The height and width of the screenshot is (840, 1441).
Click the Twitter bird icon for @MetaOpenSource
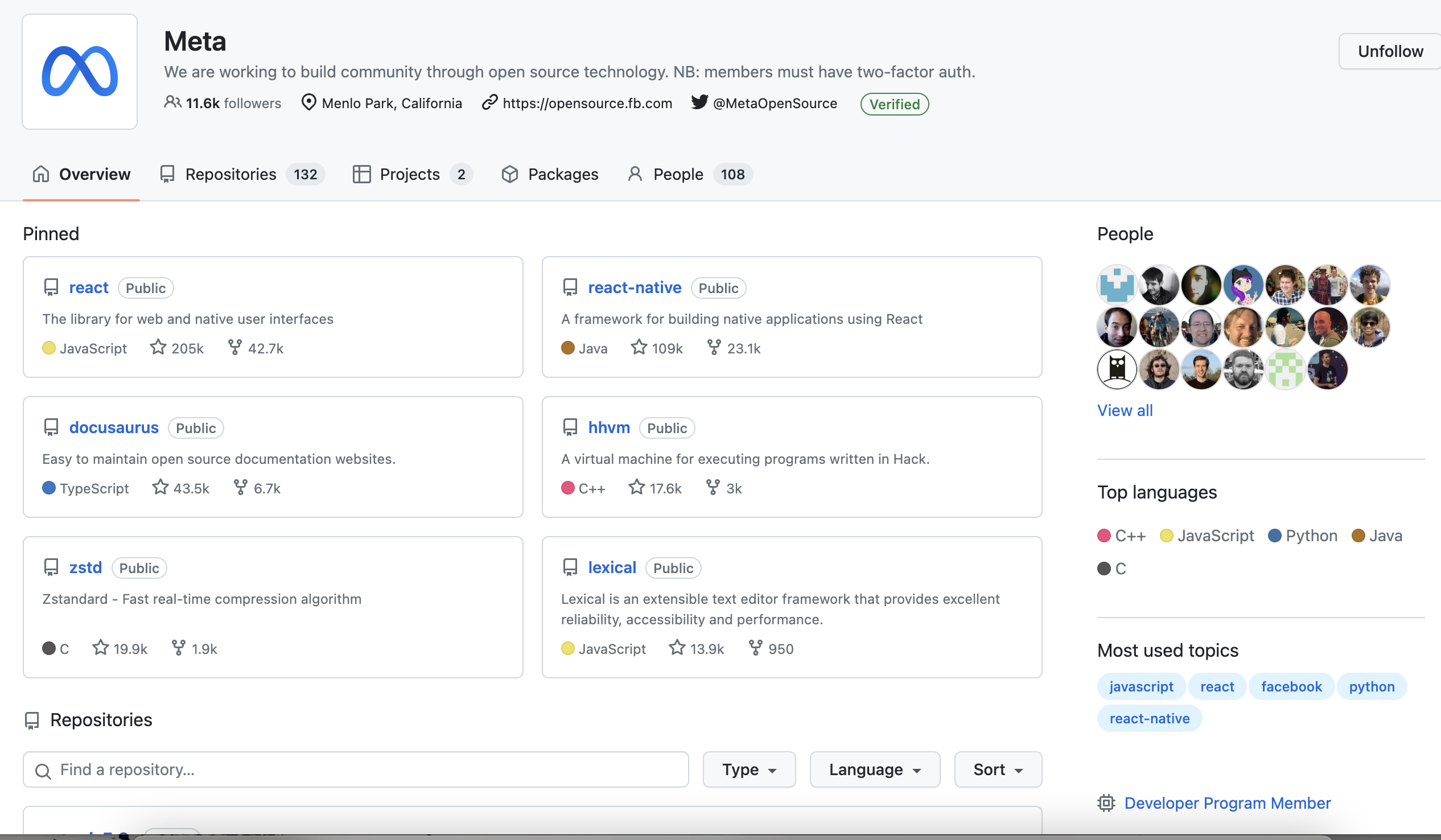click(699, 102)
